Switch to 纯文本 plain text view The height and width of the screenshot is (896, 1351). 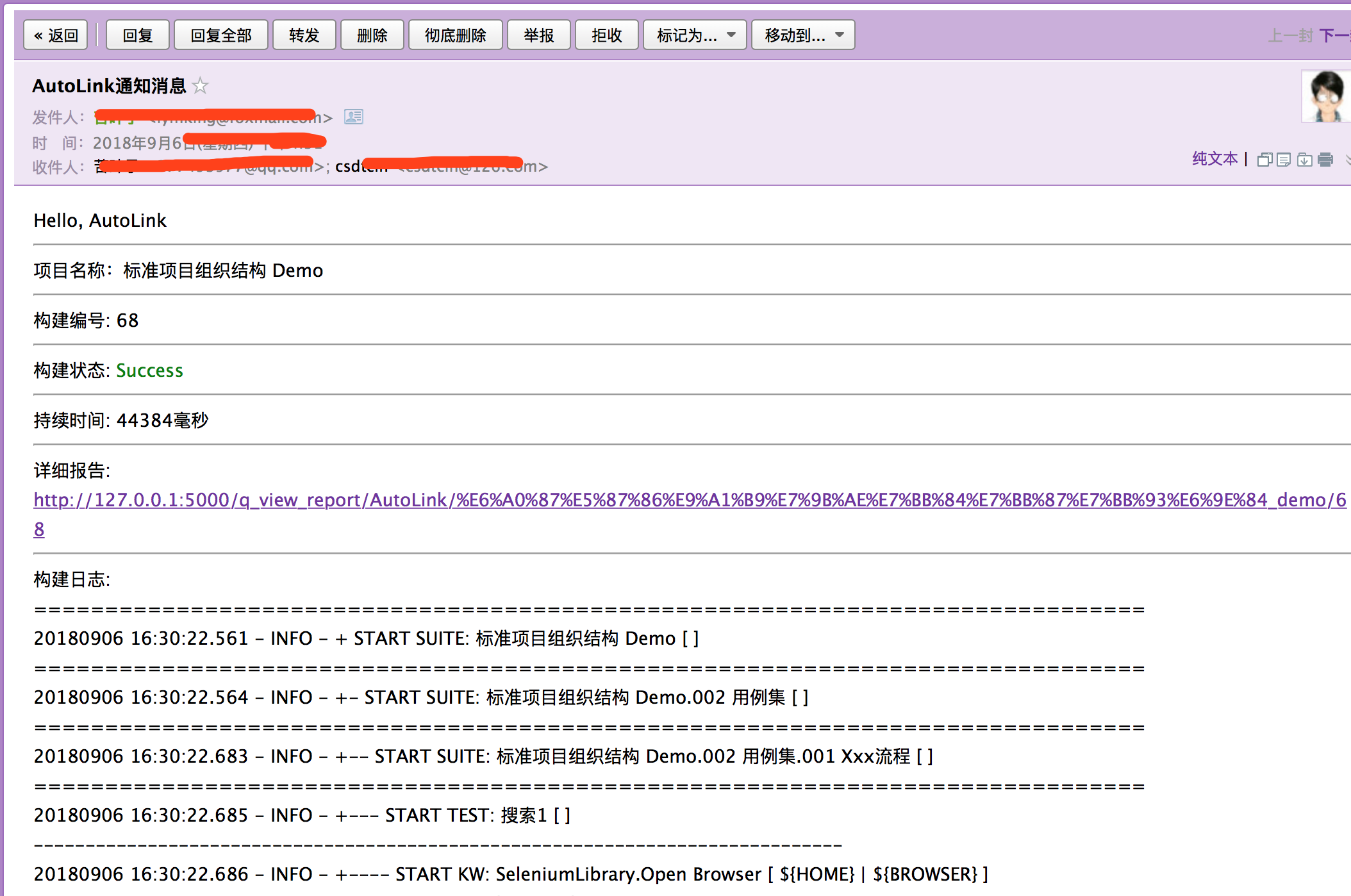[x=1214, y=159]
